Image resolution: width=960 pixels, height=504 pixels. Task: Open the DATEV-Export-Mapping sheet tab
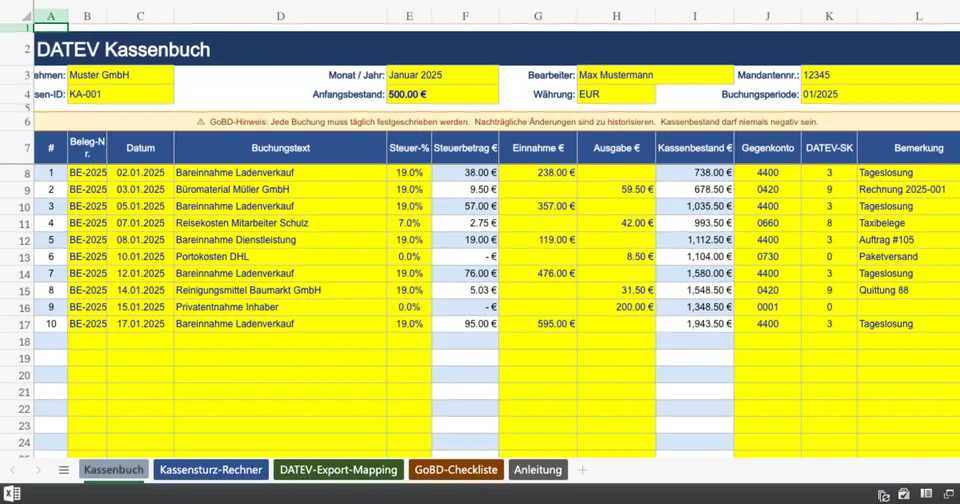tap(339, 470)
